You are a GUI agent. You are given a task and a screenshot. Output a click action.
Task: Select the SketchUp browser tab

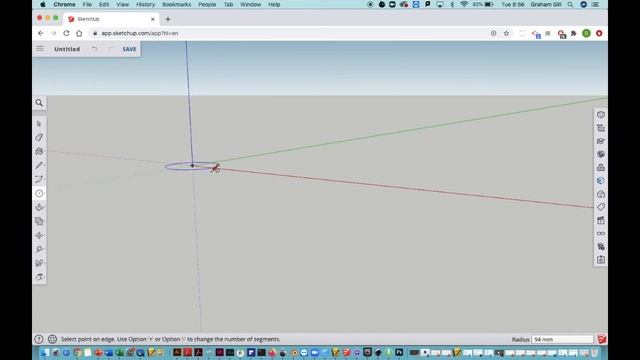tap(111, 19)
